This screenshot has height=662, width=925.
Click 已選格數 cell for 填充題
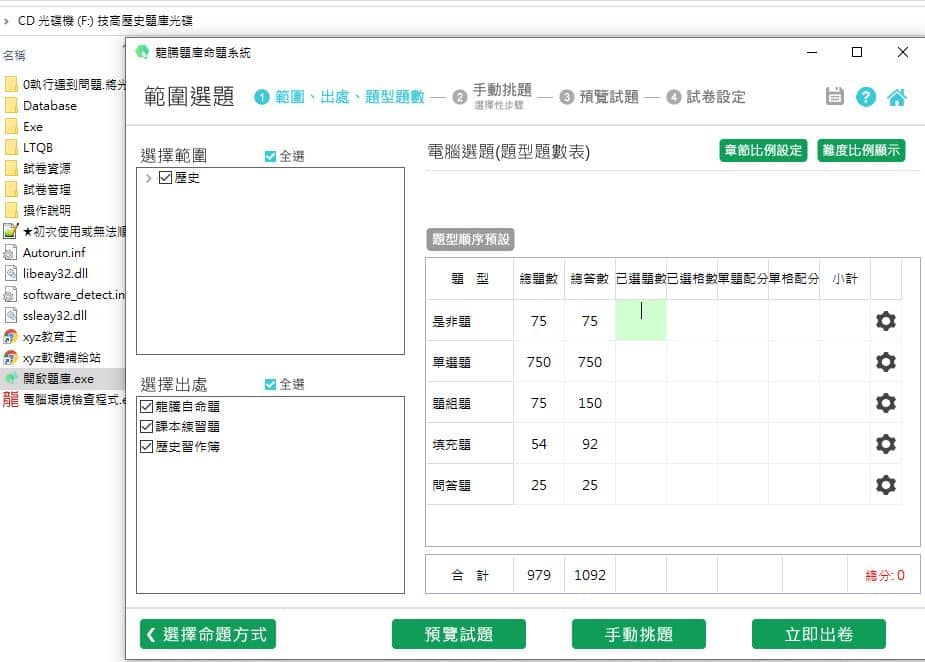click(x=692, y=444)
